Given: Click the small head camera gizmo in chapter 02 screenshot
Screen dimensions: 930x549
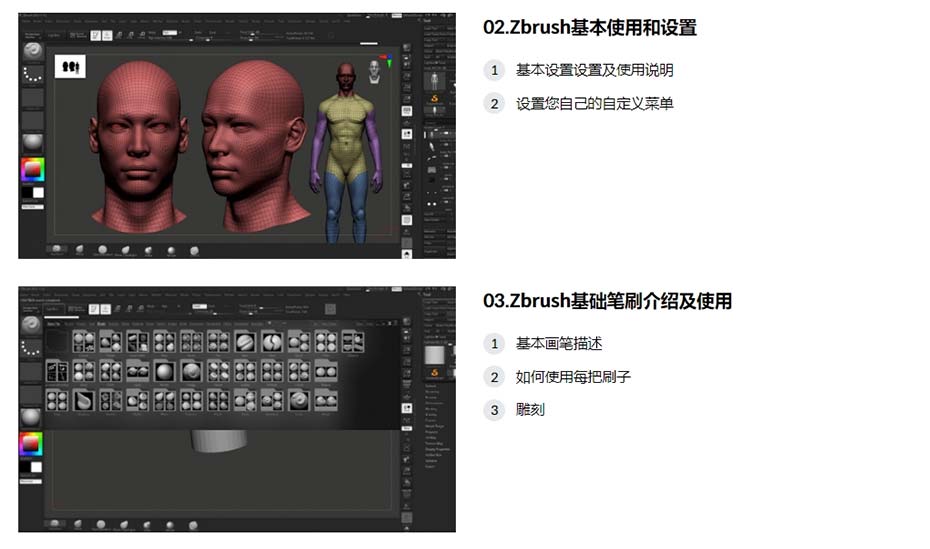Looking at the screenshot, I should coord(374,71).
